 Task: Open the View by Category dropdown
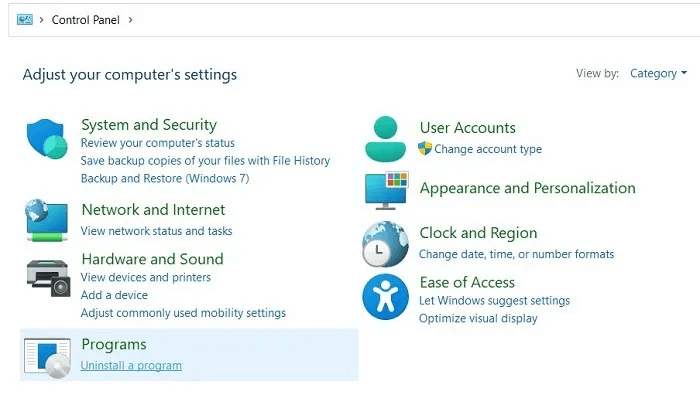(658, 73)
